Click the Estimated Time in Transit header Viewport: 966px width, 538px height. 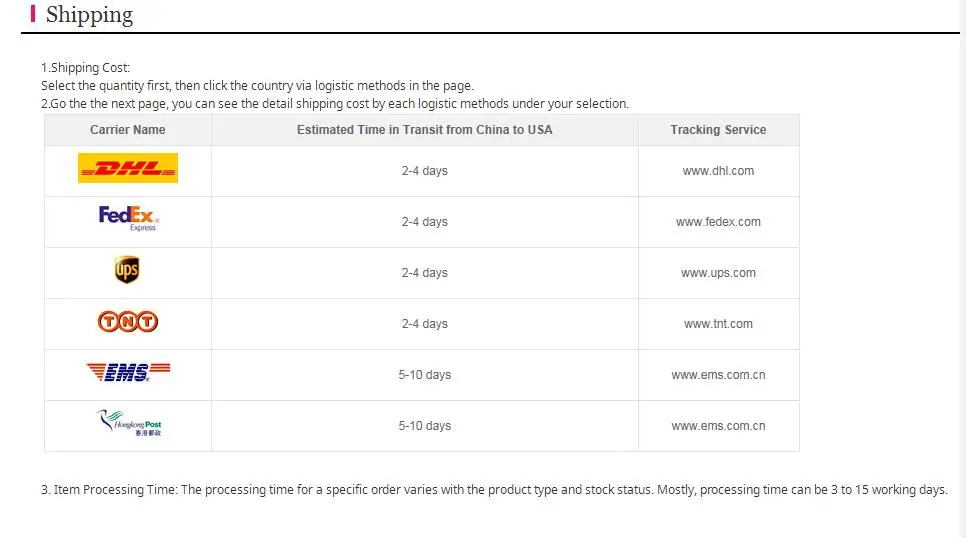[x=425, y=130]
